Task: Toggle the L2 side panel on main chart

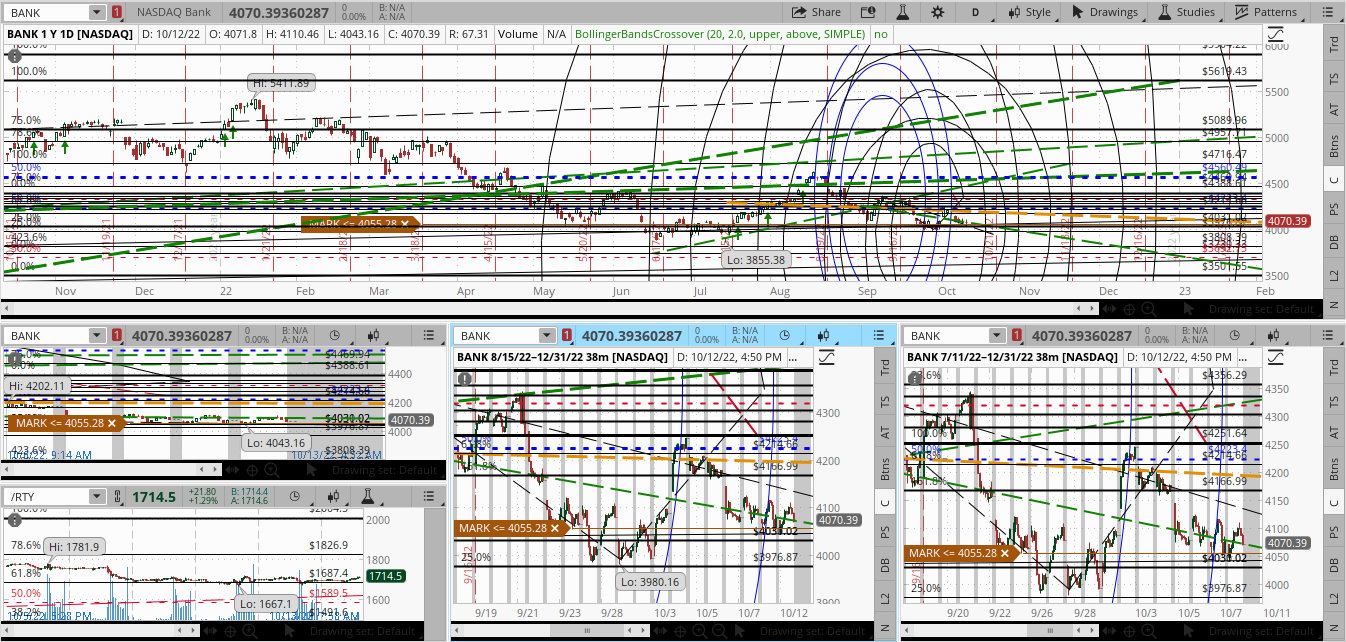Action: [x=1333, y=275]
